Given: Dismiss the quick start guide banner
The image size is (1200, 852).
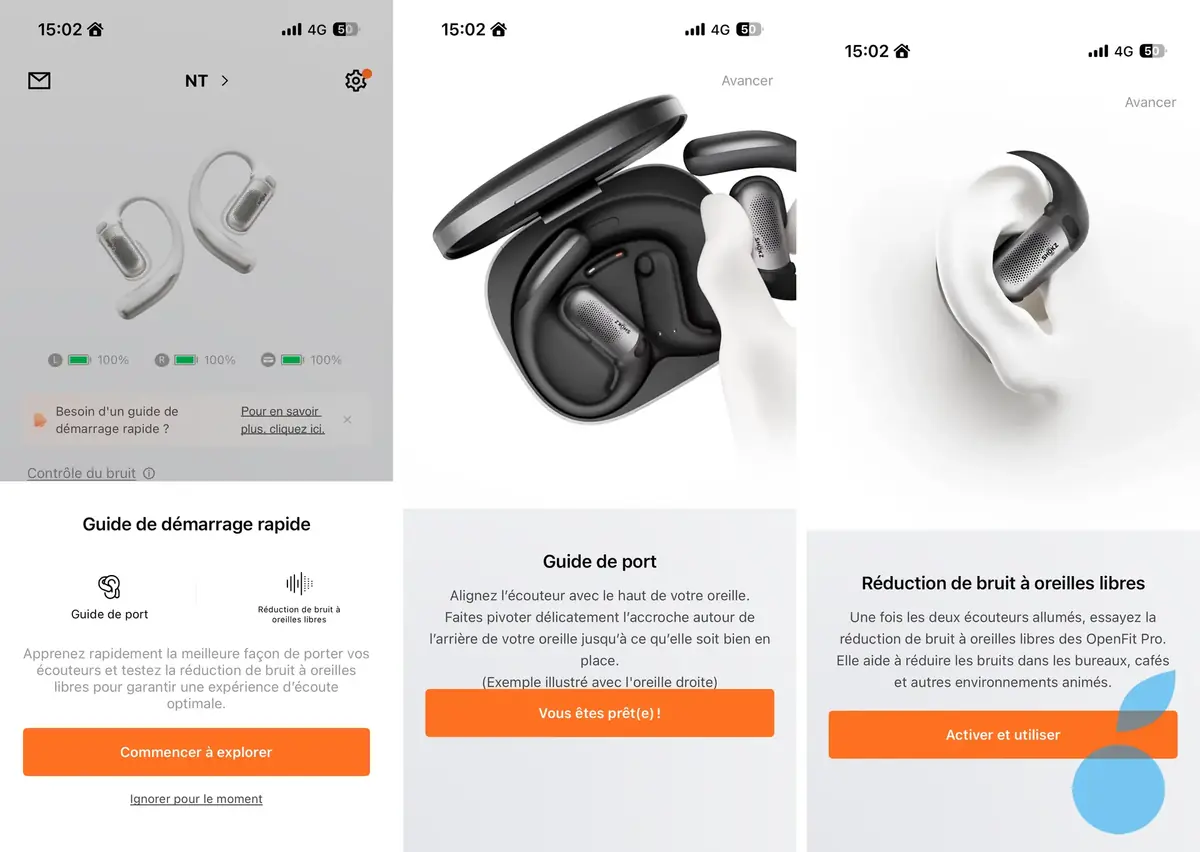Looking at the screenshot, I should tap(347, 420).
